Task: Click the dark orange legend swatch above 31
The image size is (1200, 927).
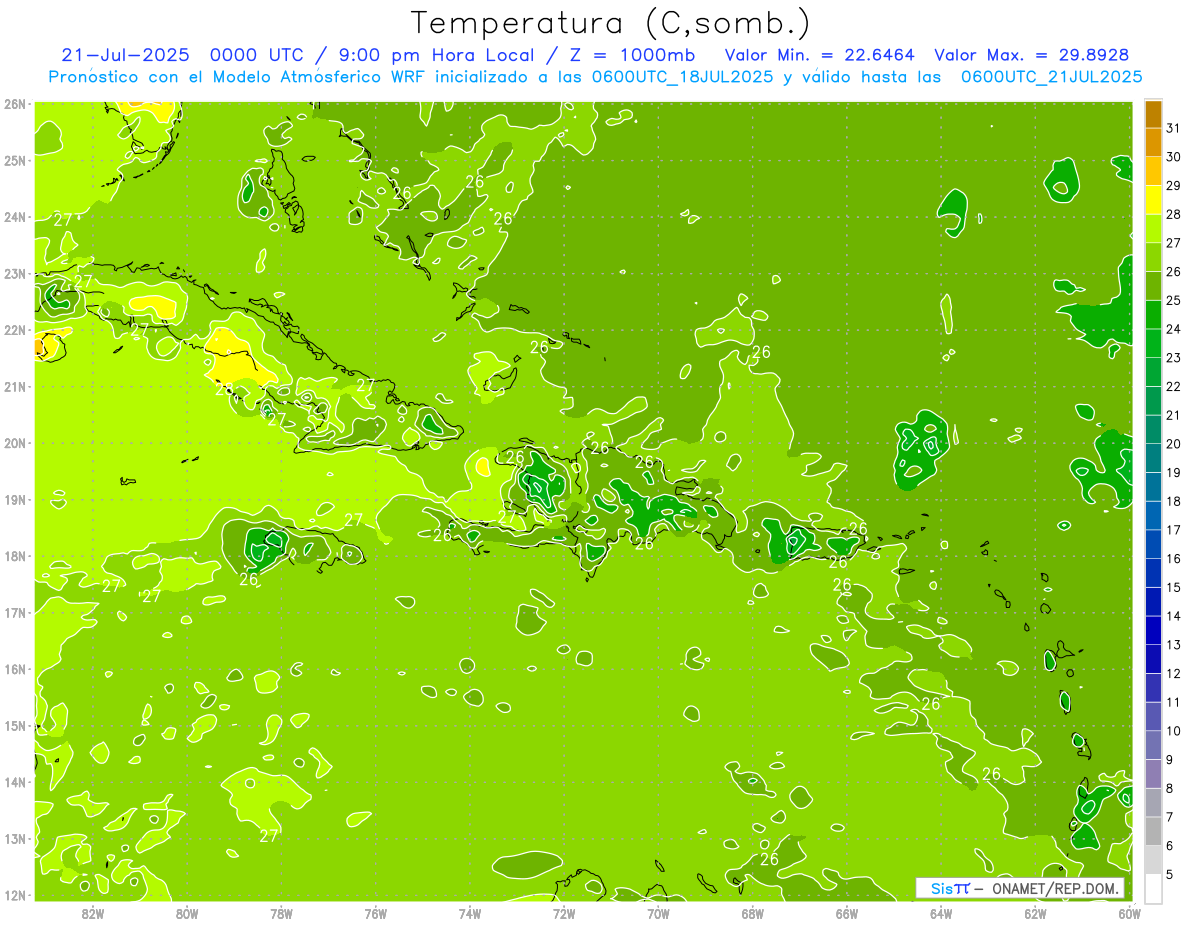Action: pos(1153,115)
